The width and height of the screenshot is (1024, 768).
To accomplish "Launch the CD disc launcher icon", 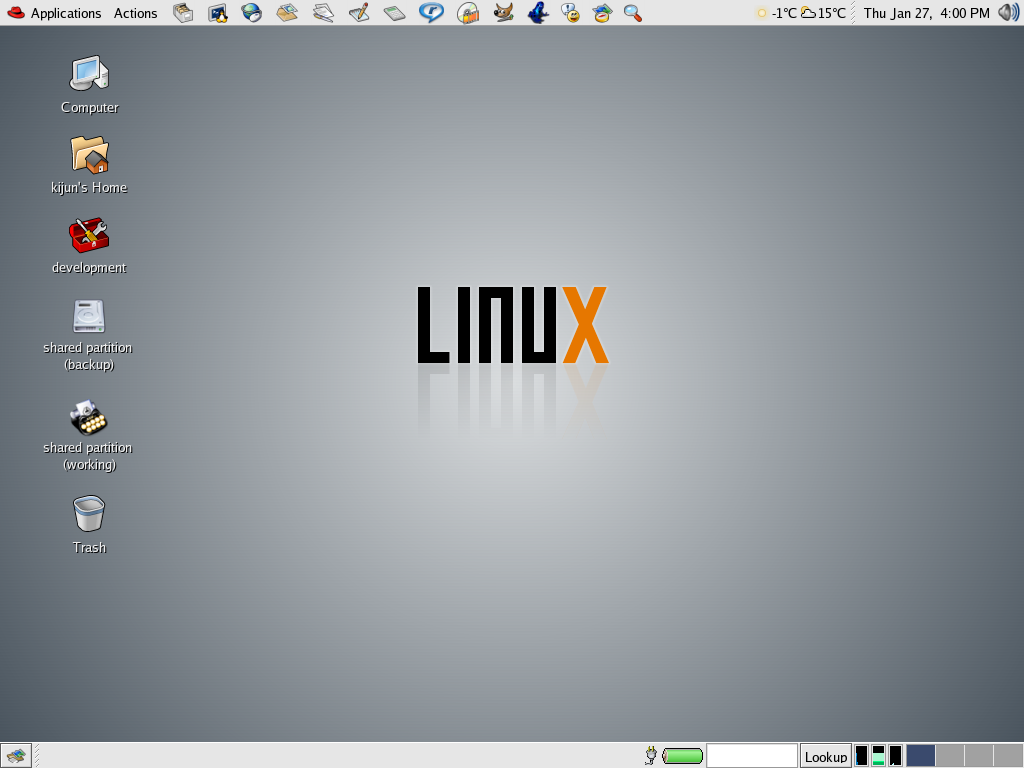I will pos(468,12).
